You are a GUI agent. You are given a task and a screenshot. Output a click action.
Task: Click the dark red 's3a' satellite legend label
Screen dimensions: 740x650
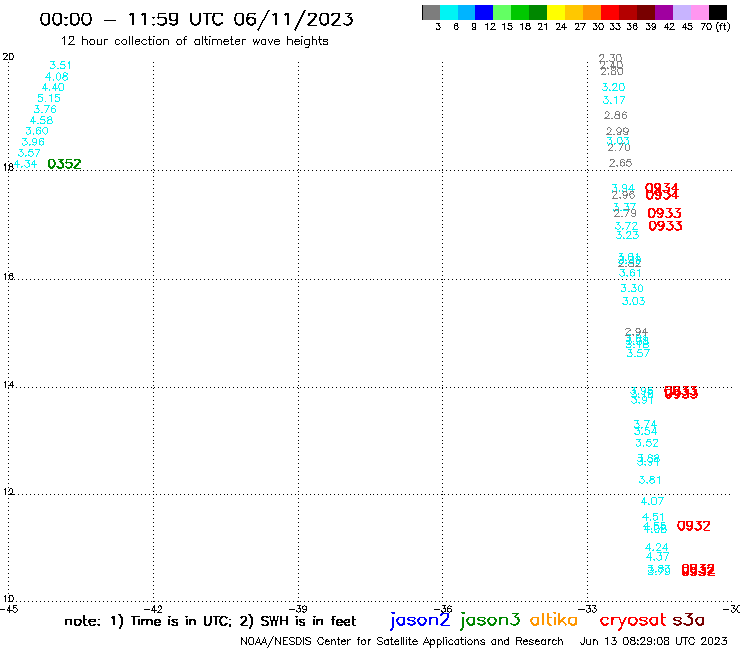point(688,620)
